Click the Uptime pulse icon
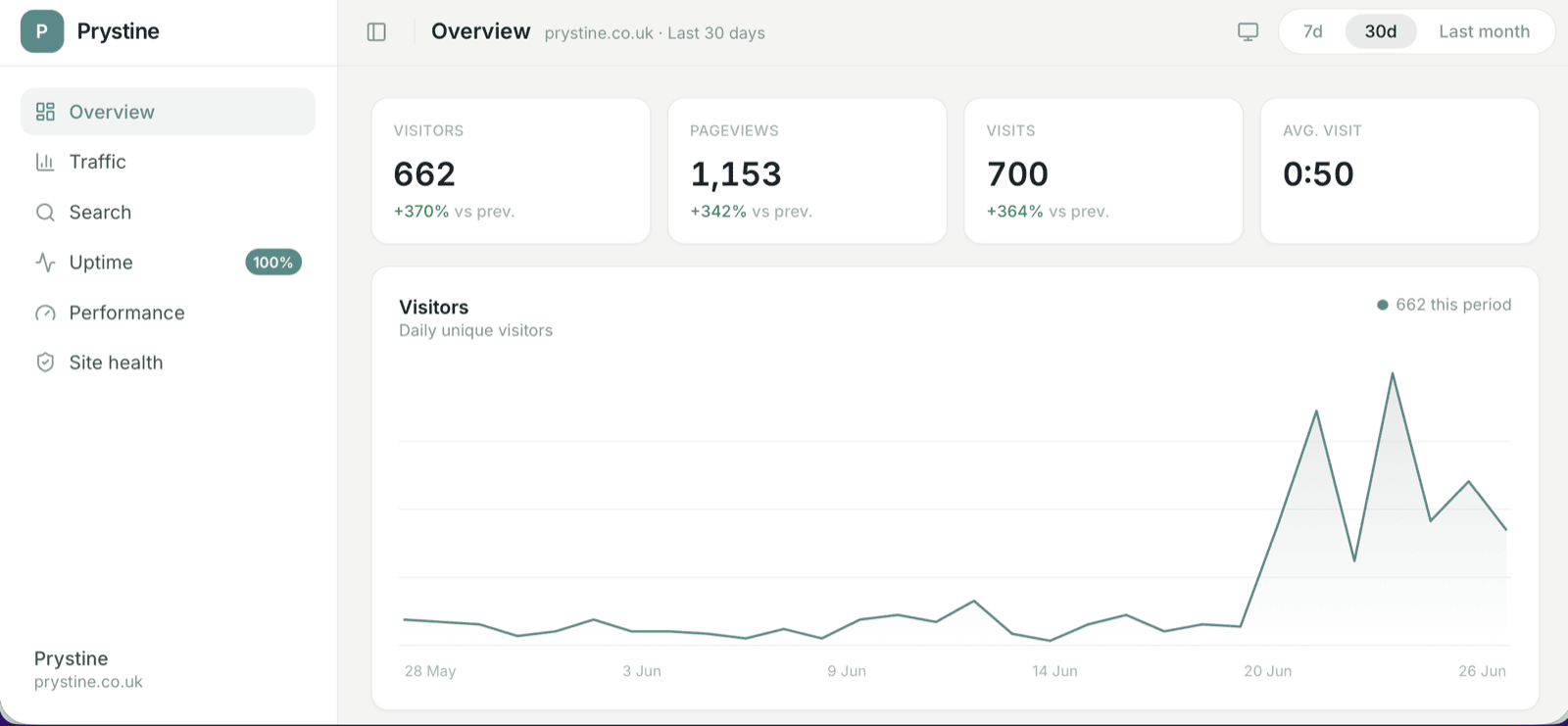The image size is (1568, 726). pos(45,263)
